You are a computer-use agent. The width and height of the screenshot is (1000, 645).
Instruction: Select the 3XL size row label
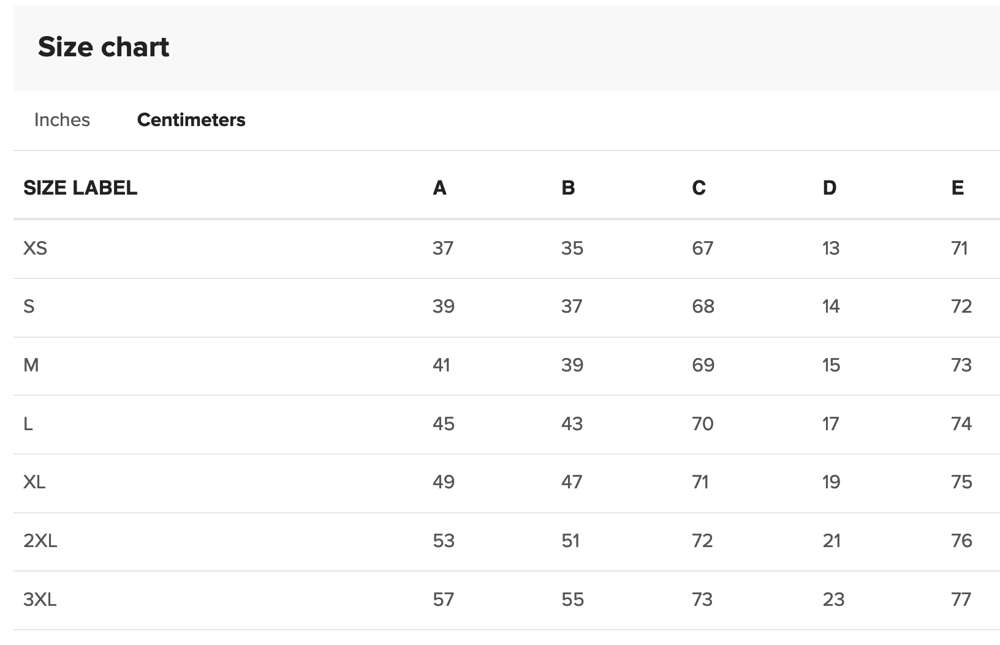[x=40, y=600]
